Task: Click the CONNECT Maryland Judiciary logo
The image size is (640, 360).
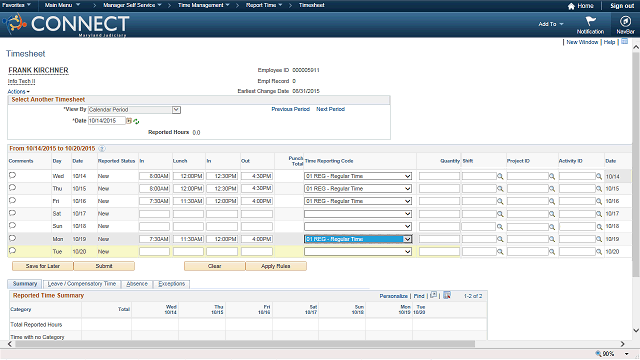Action: pyautogui.click(x=67, y=24)
